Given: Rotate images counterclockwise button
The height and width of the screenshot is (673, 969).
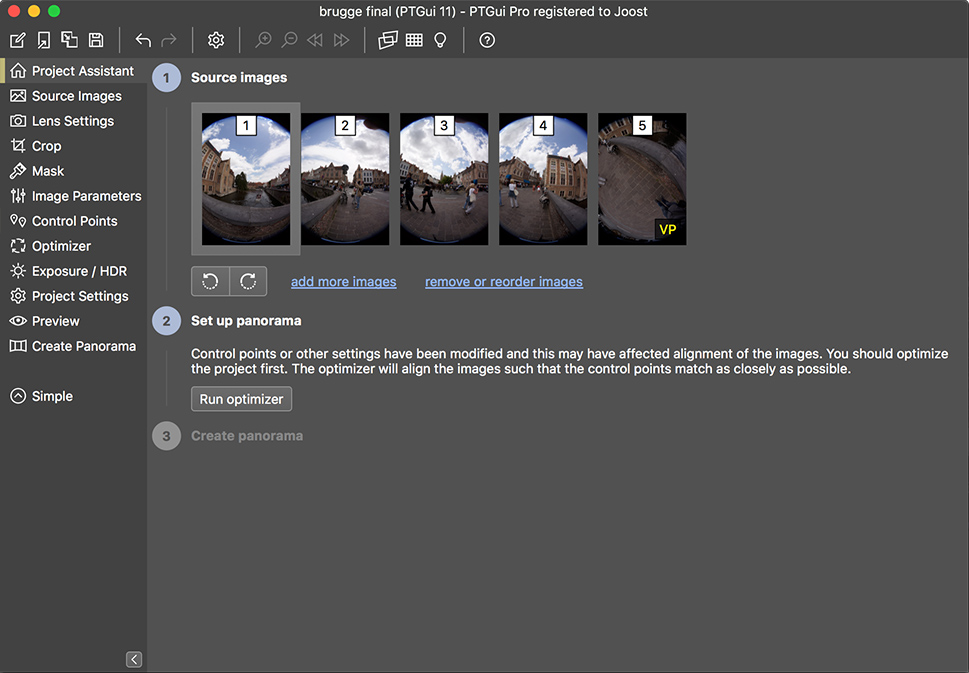Looking at the screenshot, I should click(210, 281).
